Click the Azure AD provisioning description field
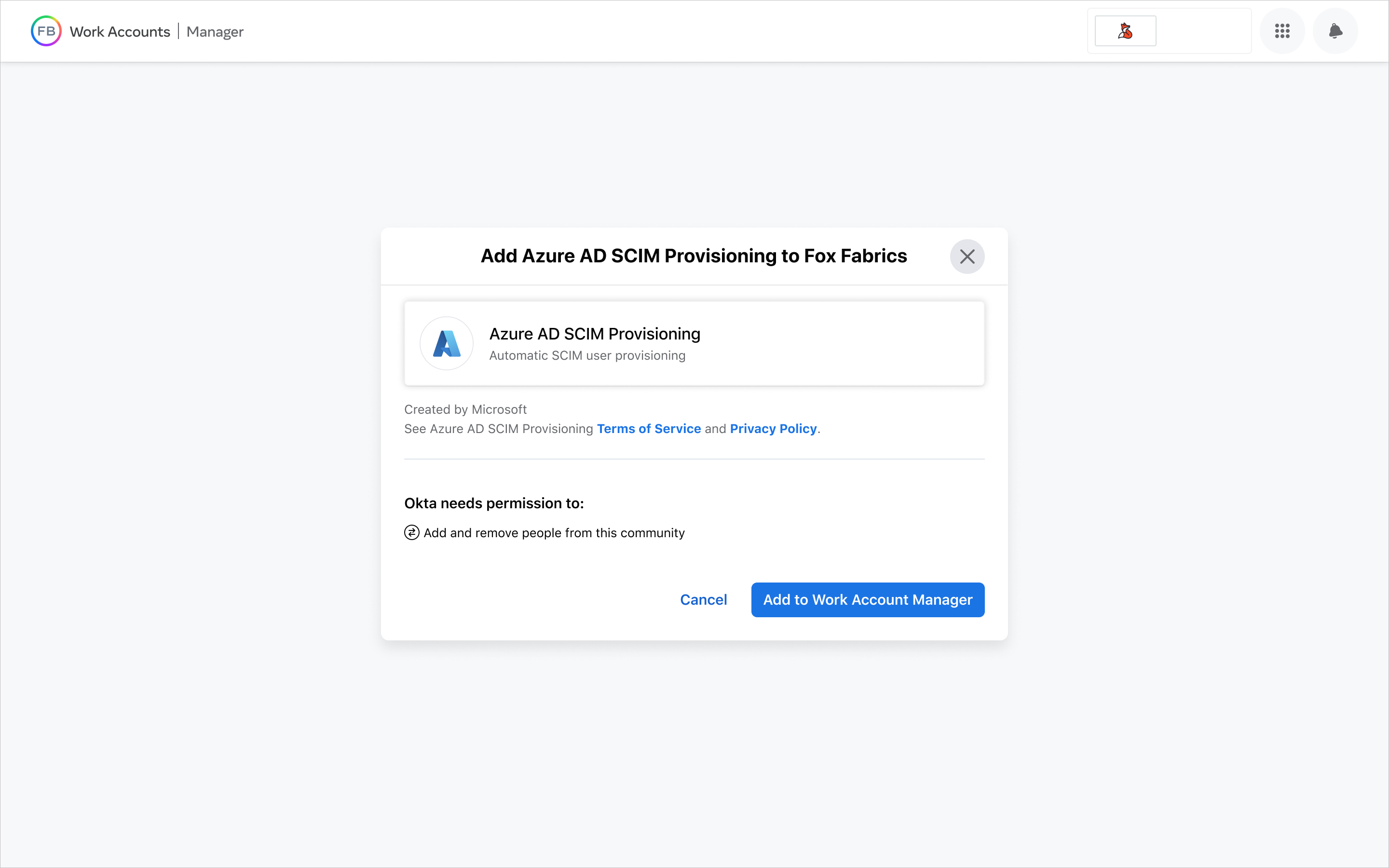 [587, 355]
